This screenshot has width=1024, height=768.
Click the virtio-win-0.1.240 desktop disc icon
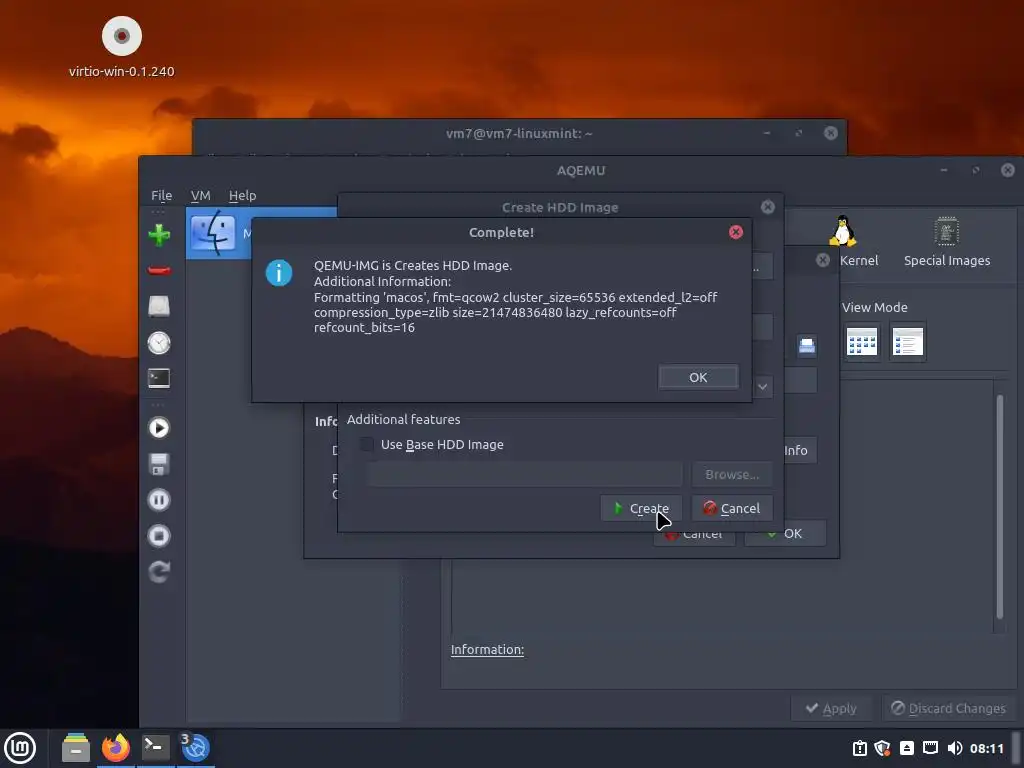pyautogui.click(x=121, y=36)
